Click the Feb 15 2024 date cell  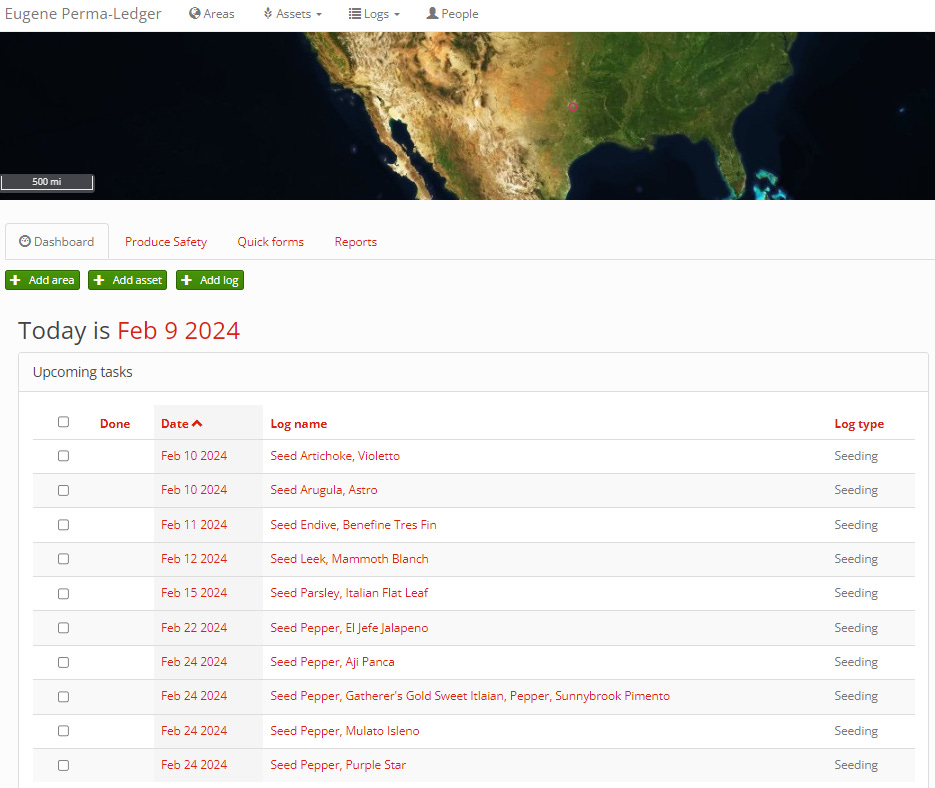pos(194,593)
